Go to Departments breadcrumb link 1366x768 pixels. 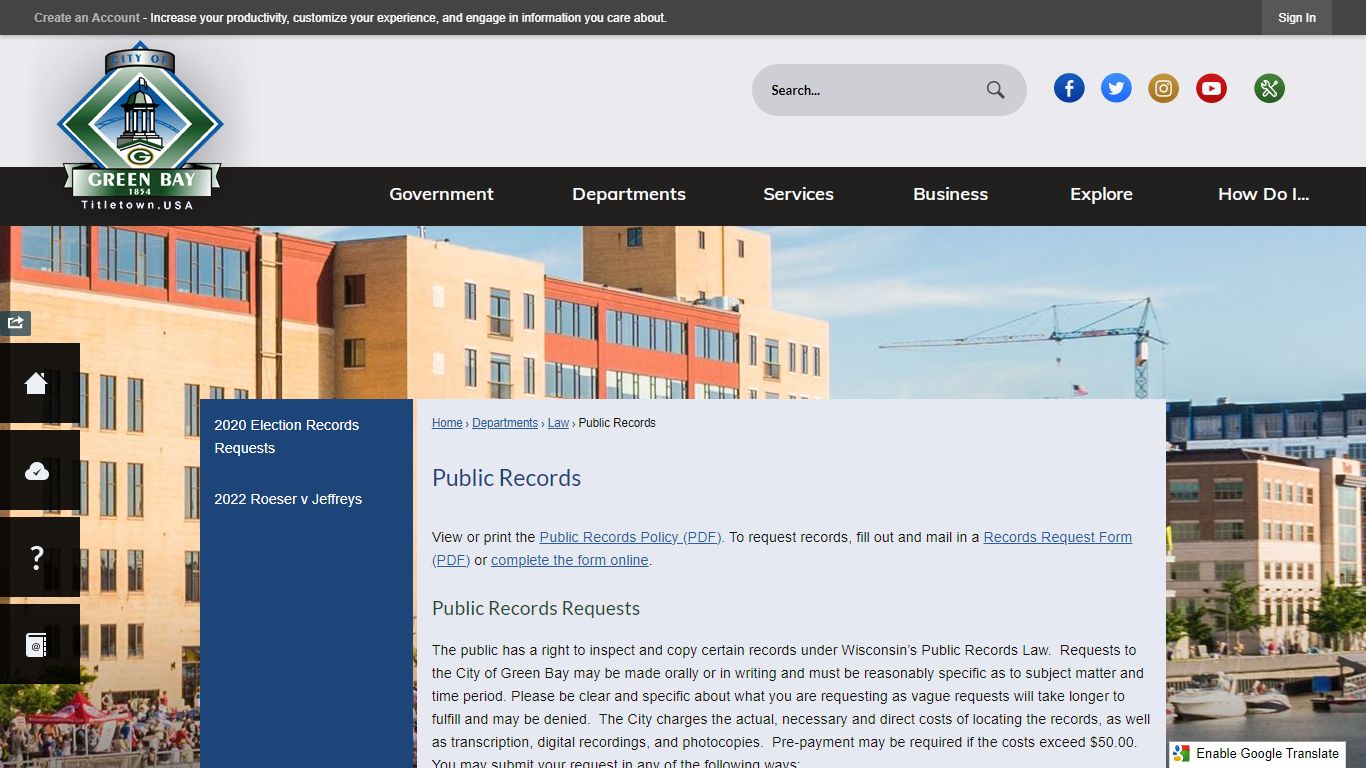coord(505,423)
